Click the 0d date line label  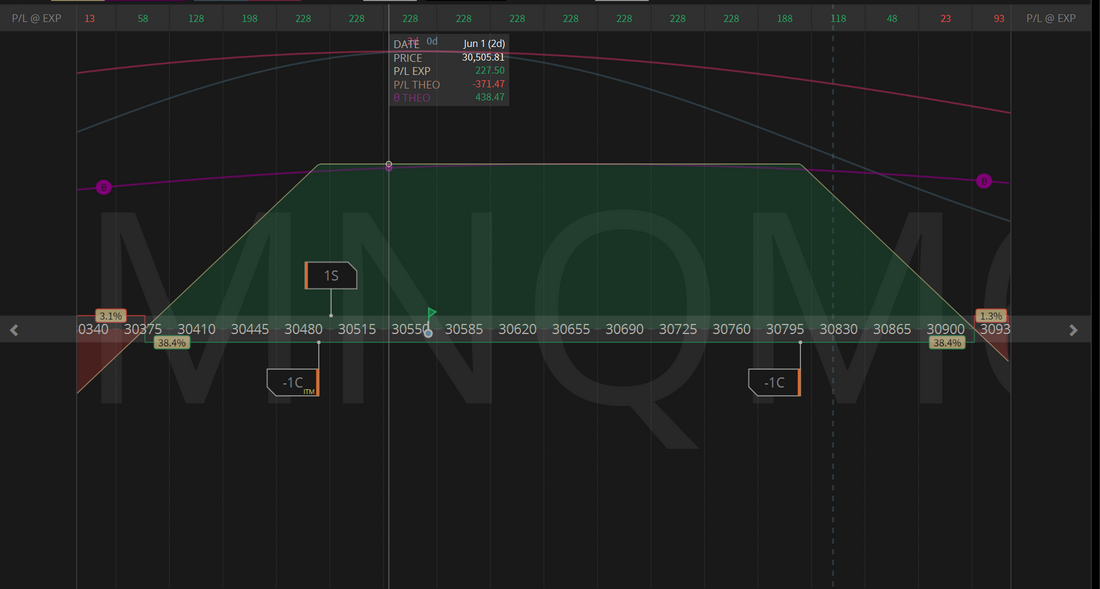(x=432, y=41)
